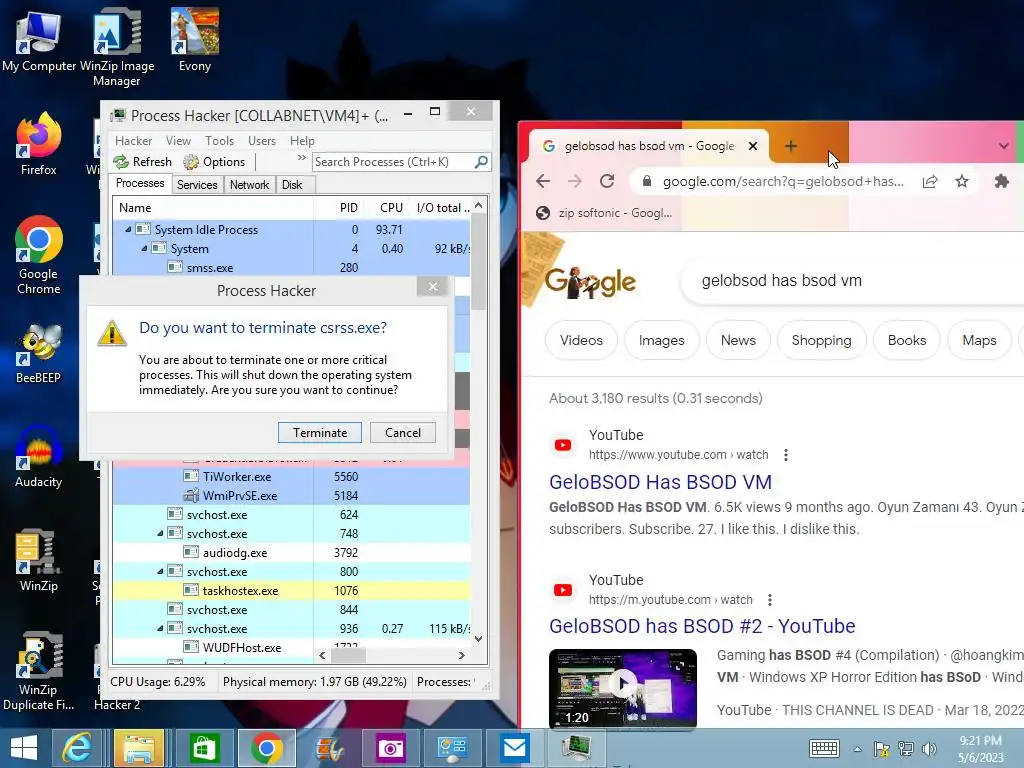Click Cancel in the terminate dialog
This screenshot has width=1024, height=768.
pyautogui.click(x=402, y=432)
